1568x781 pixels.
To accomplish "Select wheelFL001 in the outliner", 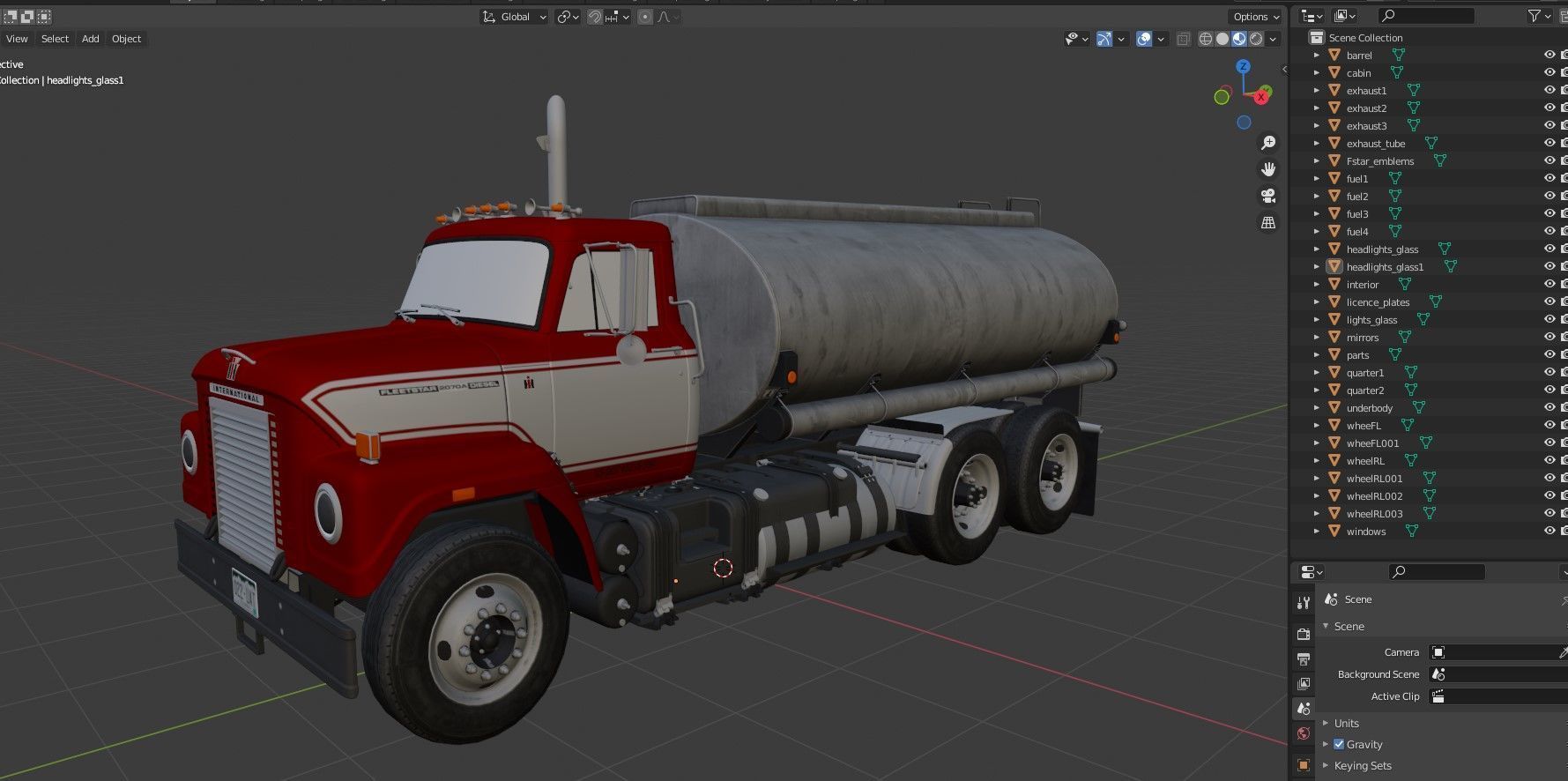I will 1372,443.
